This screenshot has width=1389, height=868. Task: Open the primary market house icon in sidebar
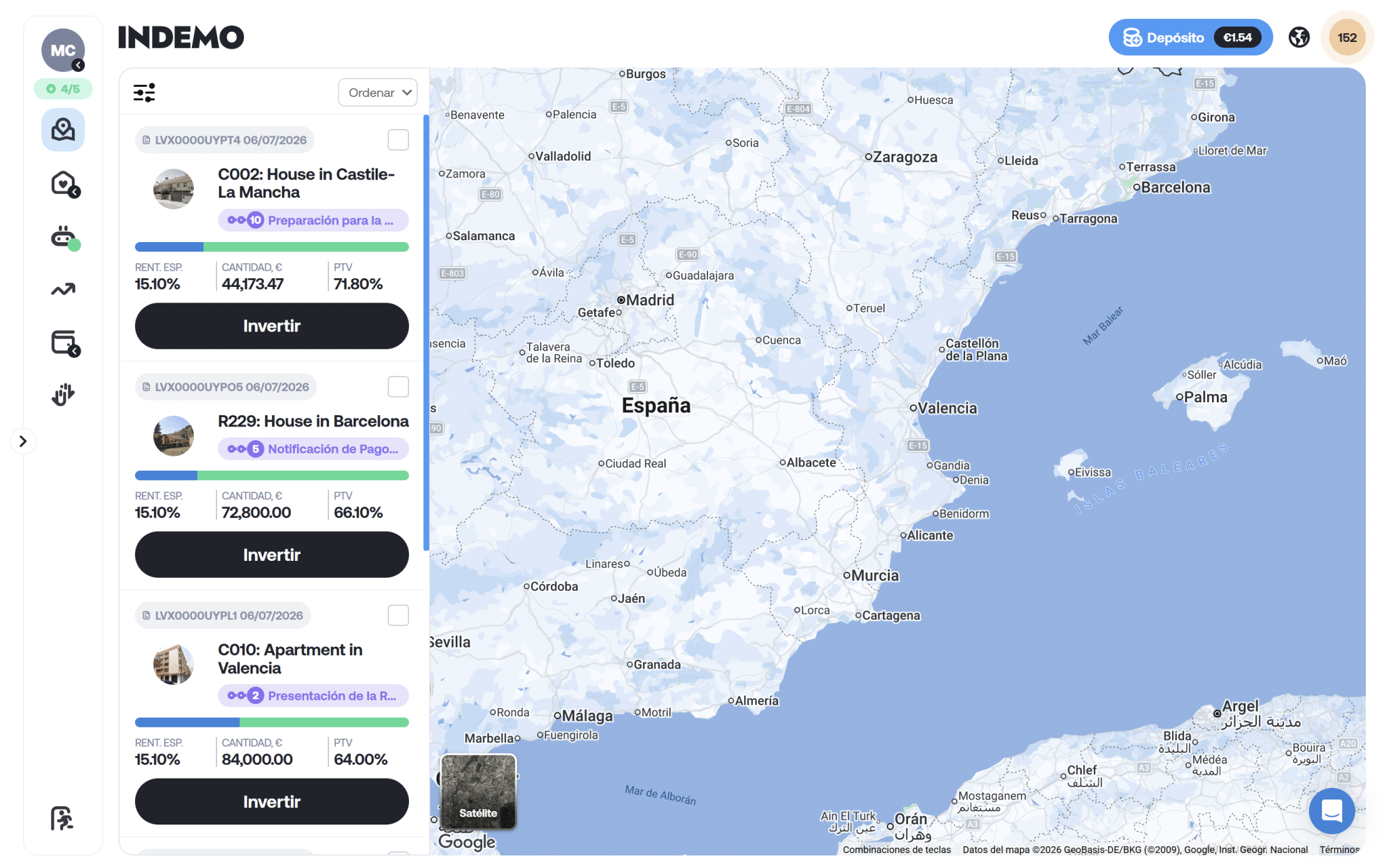click(x=63, y=130)
